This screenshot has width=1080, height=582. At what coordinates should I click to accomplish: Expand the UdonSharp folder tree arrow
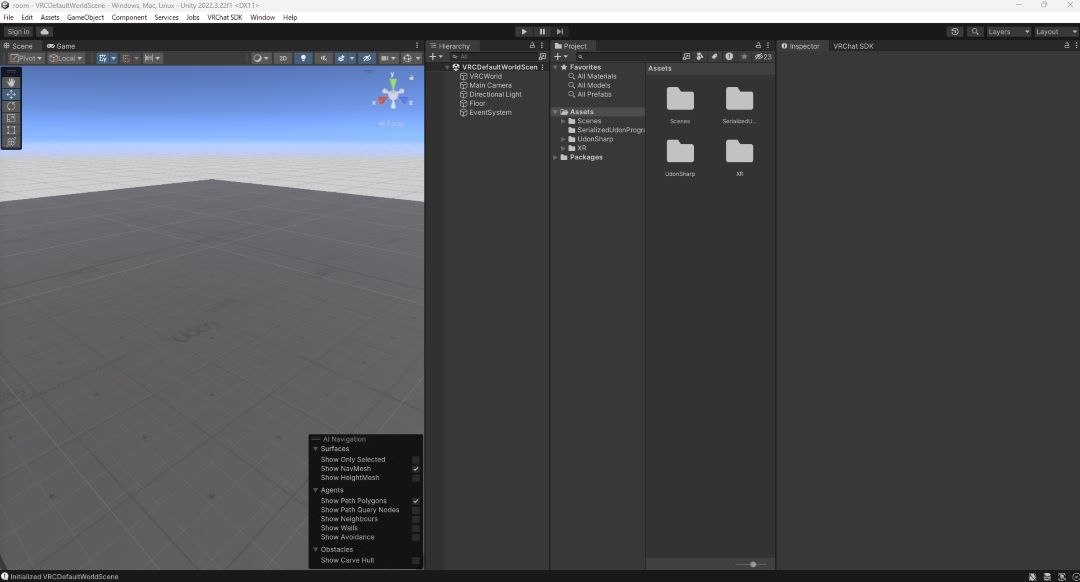click(563, 139)
